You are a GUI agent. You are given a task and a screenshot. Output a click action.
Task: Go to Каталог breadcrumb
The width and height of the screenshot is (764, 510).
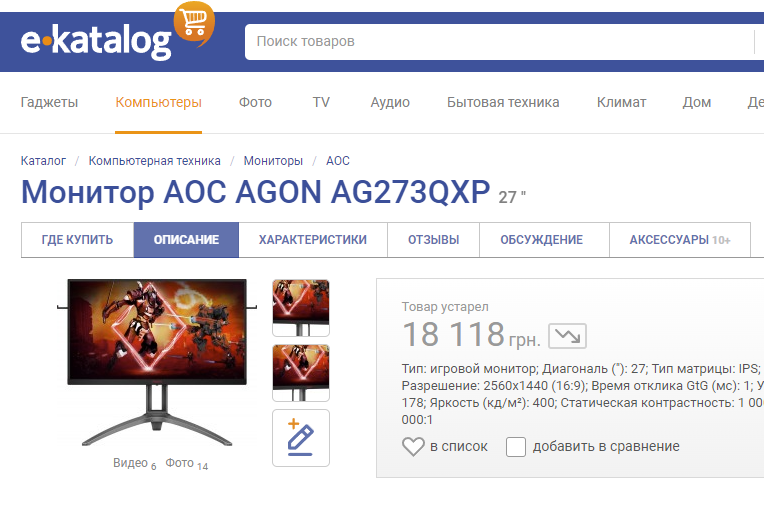pos(43,161)
